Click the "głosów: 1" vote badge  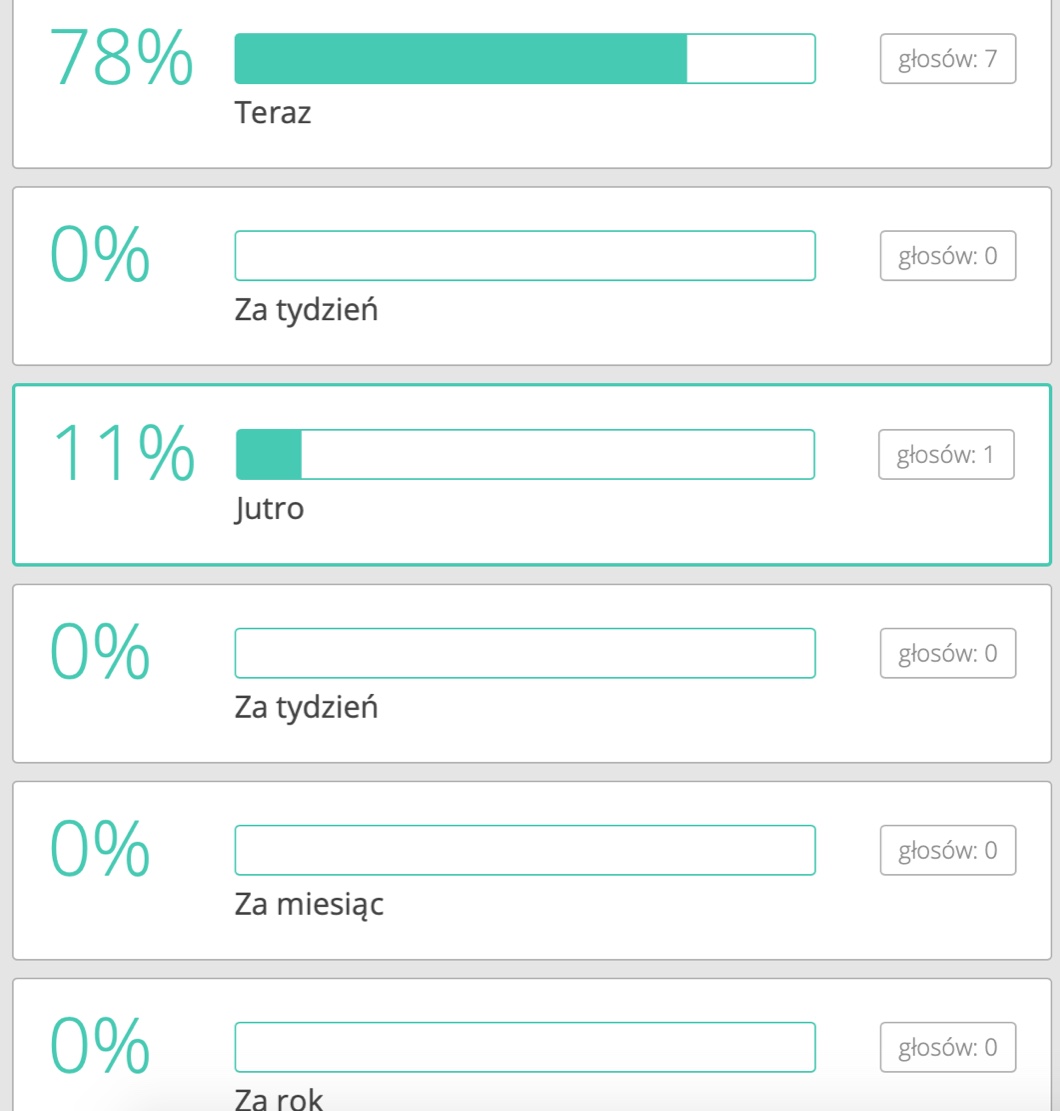click(946, 455)
